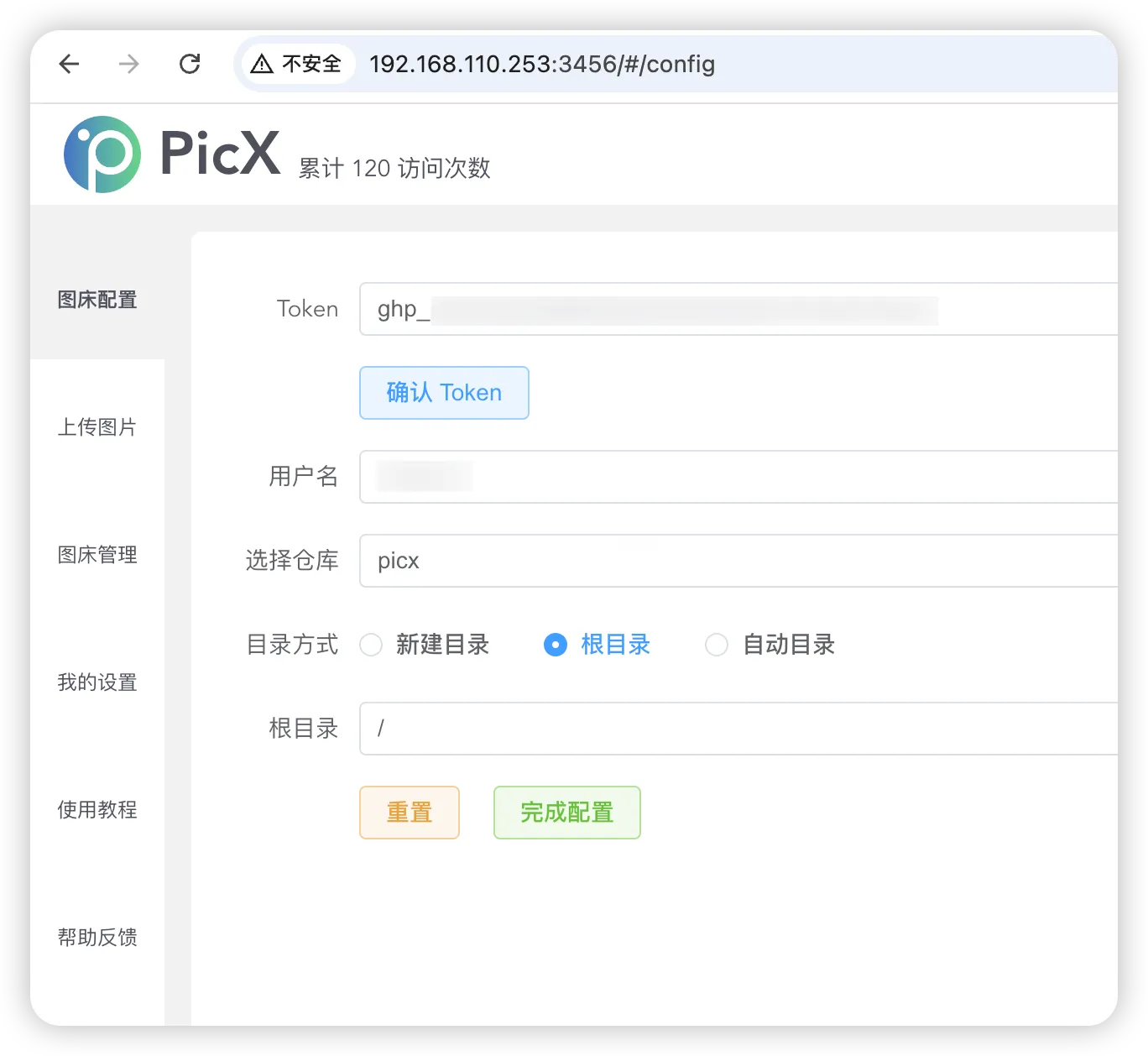Click the 累计 120 访问次数 text
This screenshot has width=1148, height=1056.
pyautogui.click(x=394, y=168)
